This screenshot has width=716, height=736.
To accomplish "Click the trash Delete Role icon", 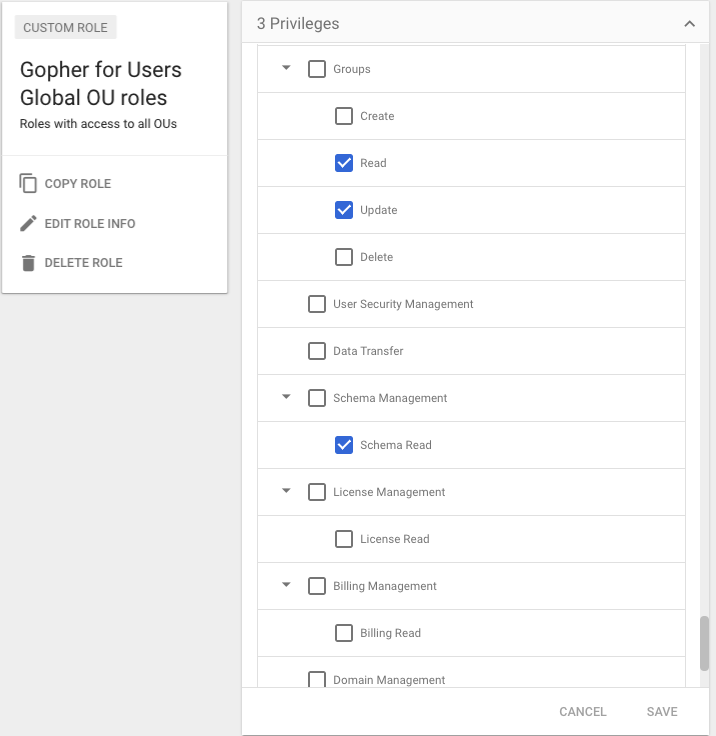I will tap(28, 263).
